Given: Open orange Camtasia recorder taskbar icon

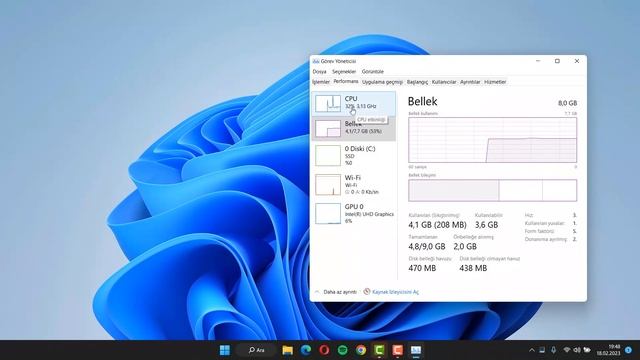Looking at the screenshot, I should [398, 350].
